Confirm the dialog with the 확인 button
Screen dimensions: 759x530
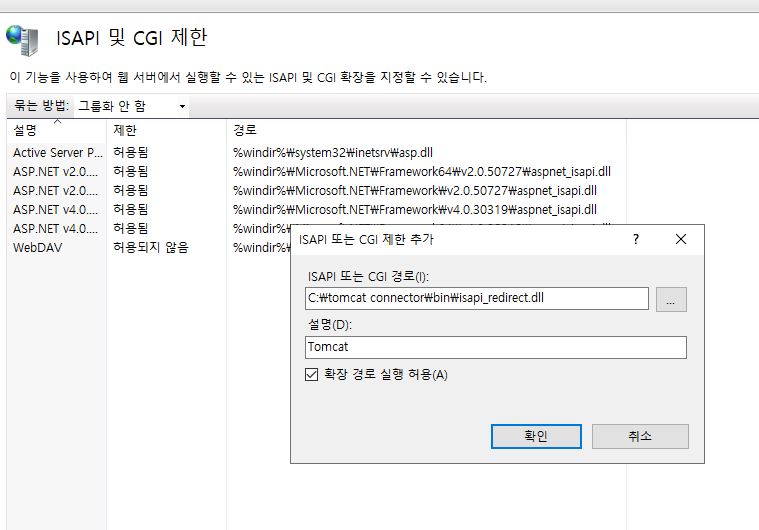(x=536, y=437)
